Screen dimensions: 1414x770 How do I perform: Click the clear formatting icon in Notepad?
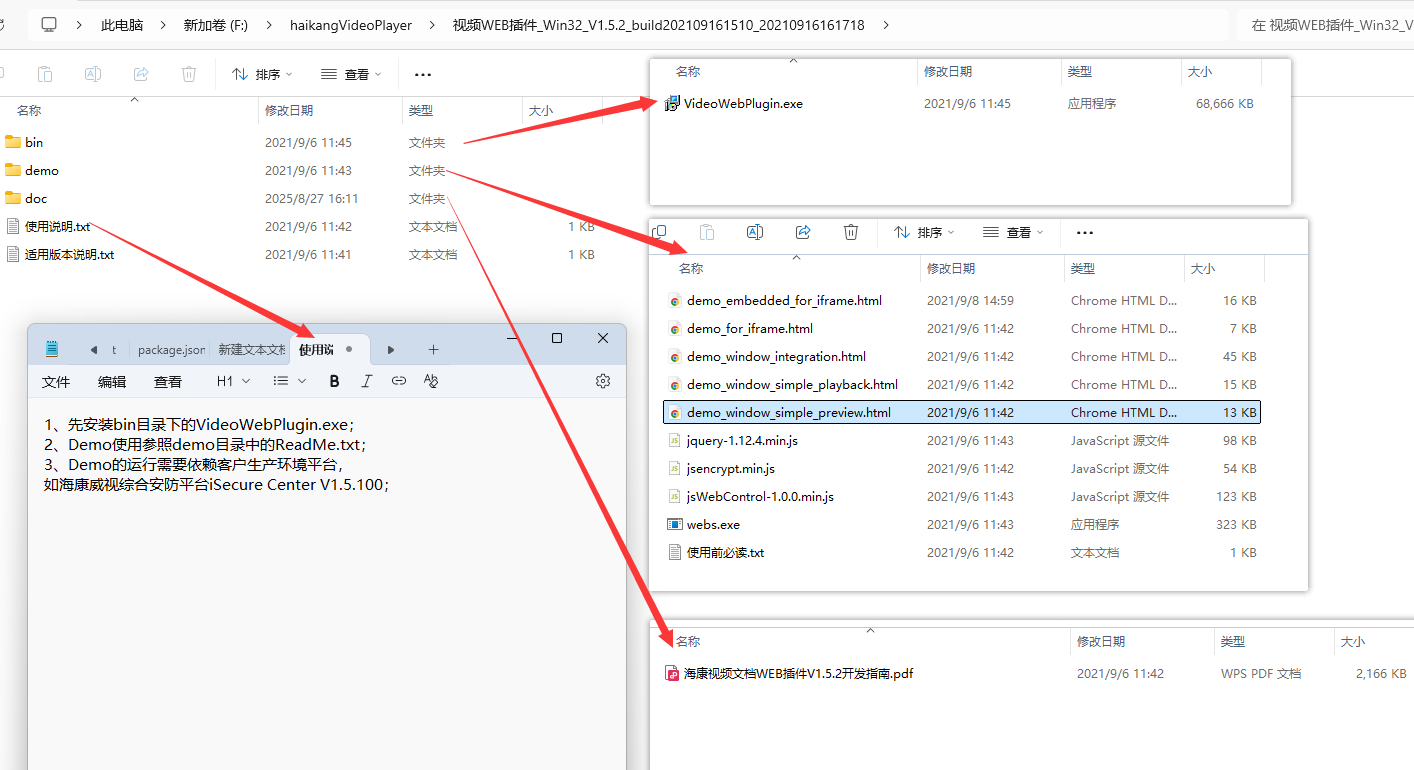pyautogui.click(x=431, y=381)
